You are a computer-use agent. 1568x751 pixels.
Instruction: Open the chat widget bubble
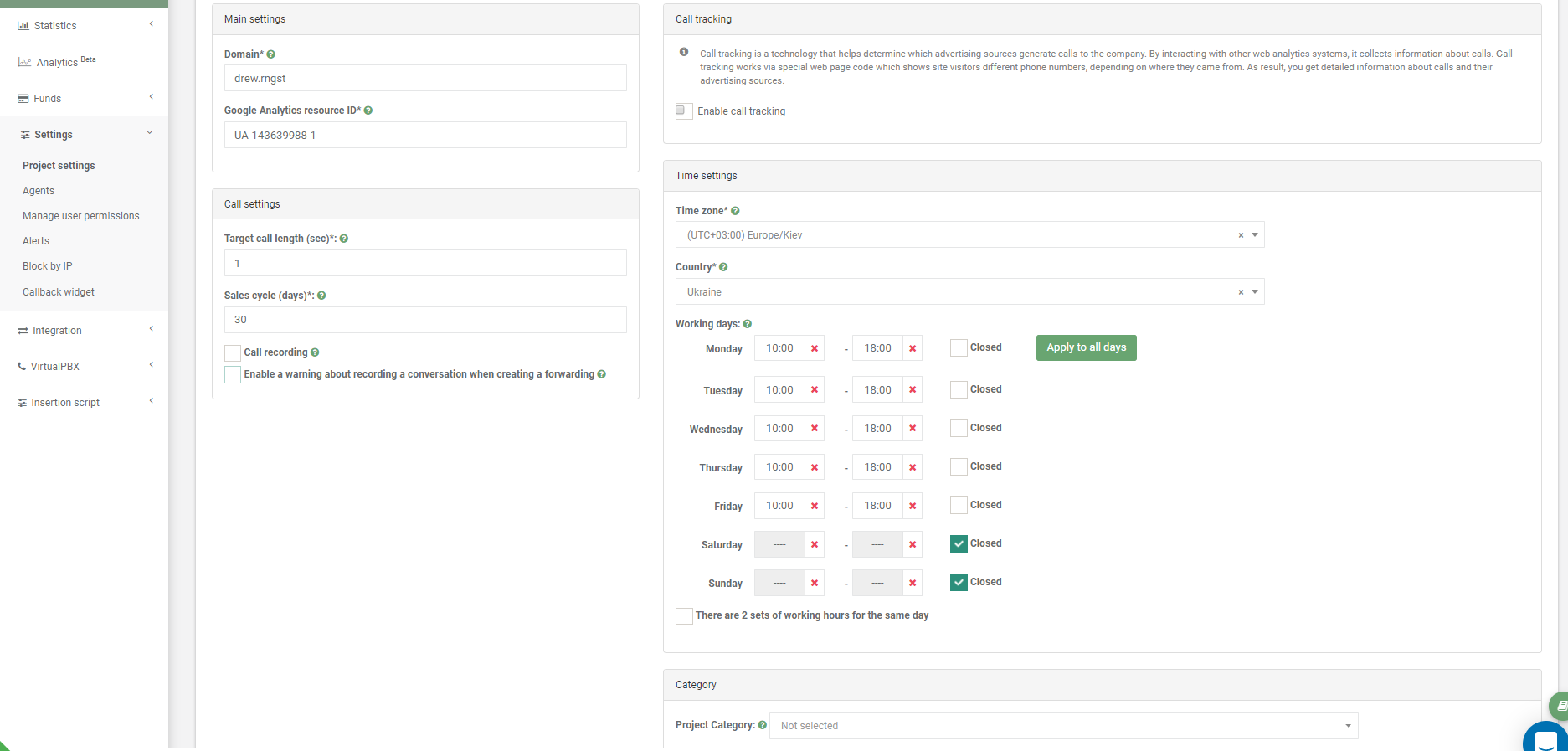pos(1546,738)
